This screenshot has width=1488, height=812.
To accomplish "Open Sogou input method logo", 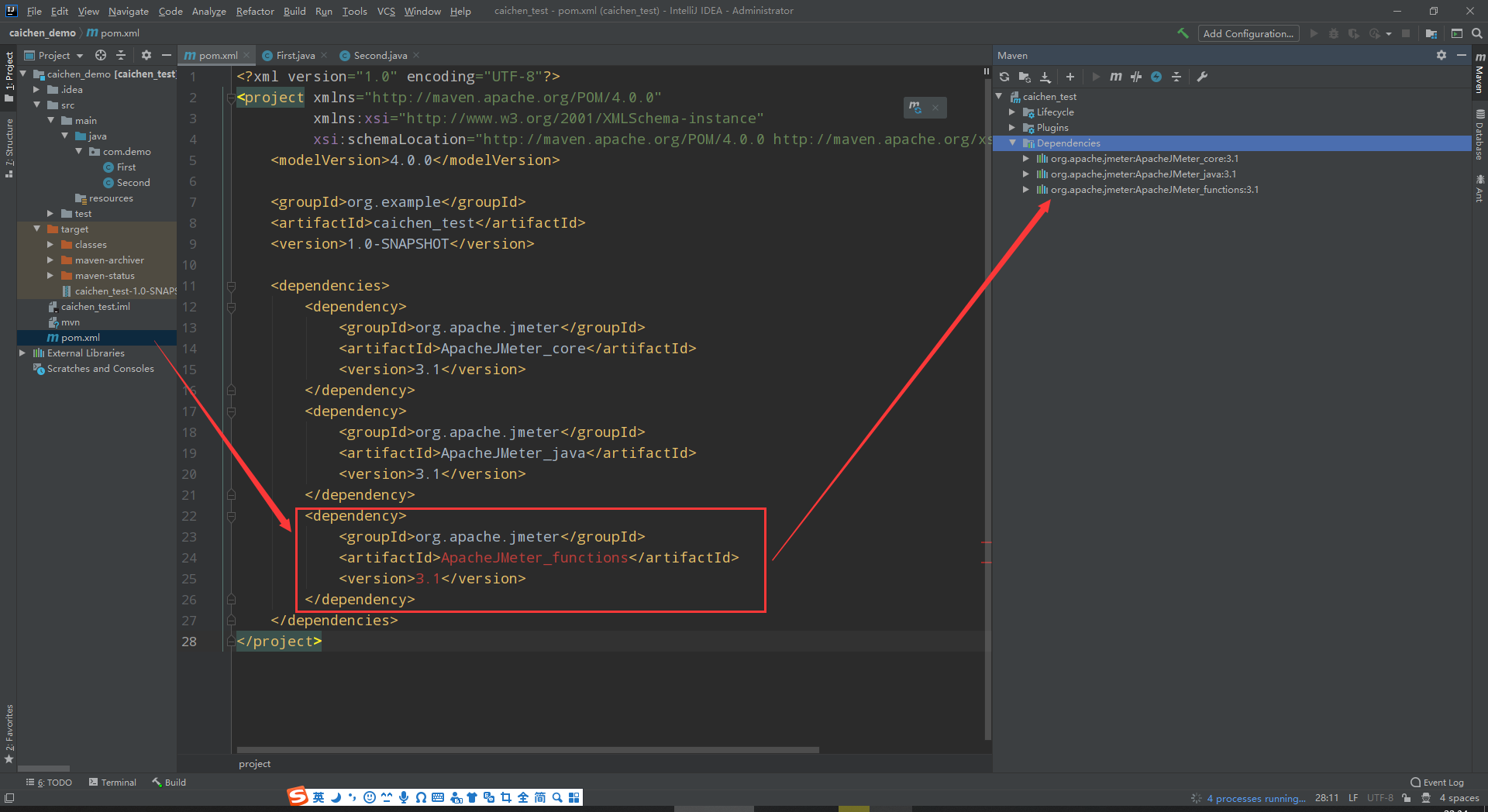I will click(x=298, y=797).
